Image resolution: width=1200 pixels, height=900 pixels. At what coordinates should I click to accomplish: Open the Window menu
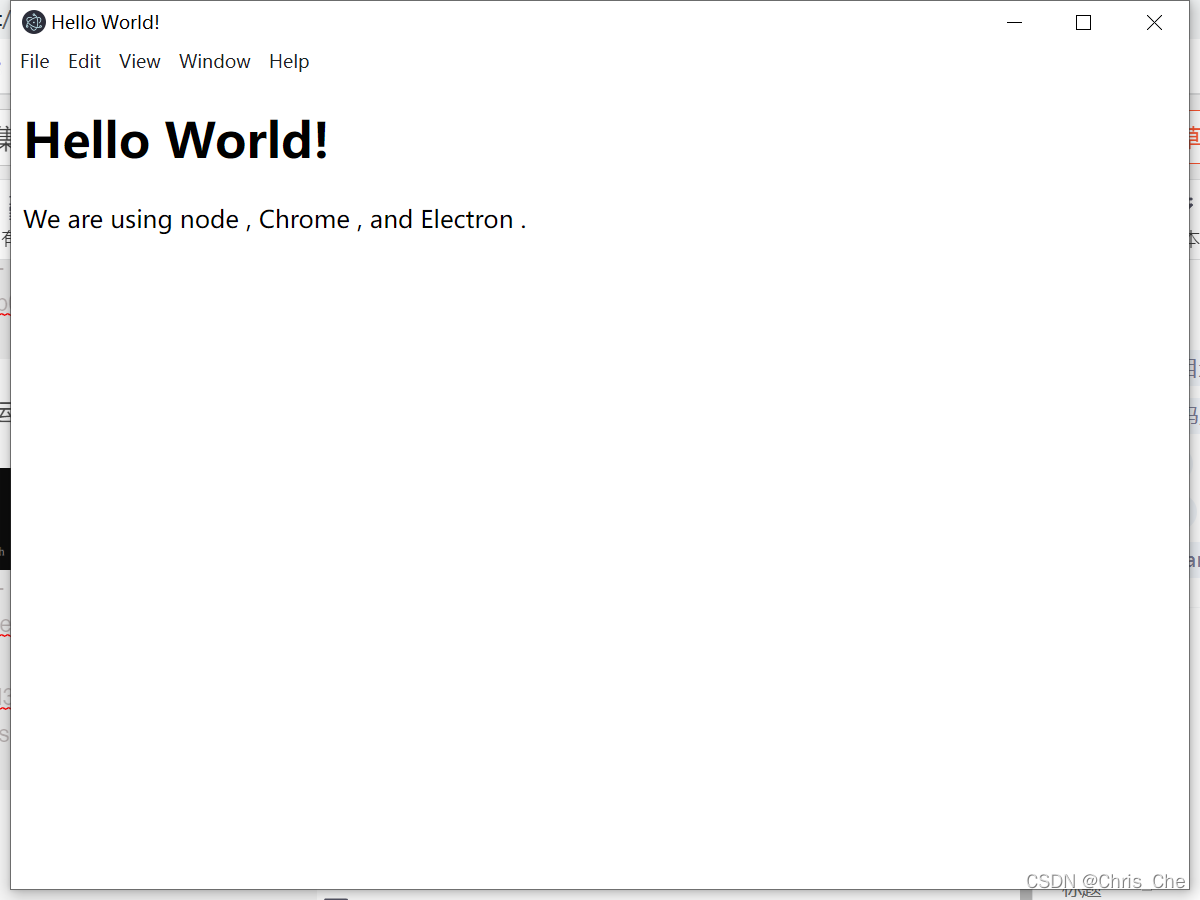pos(215,61)
